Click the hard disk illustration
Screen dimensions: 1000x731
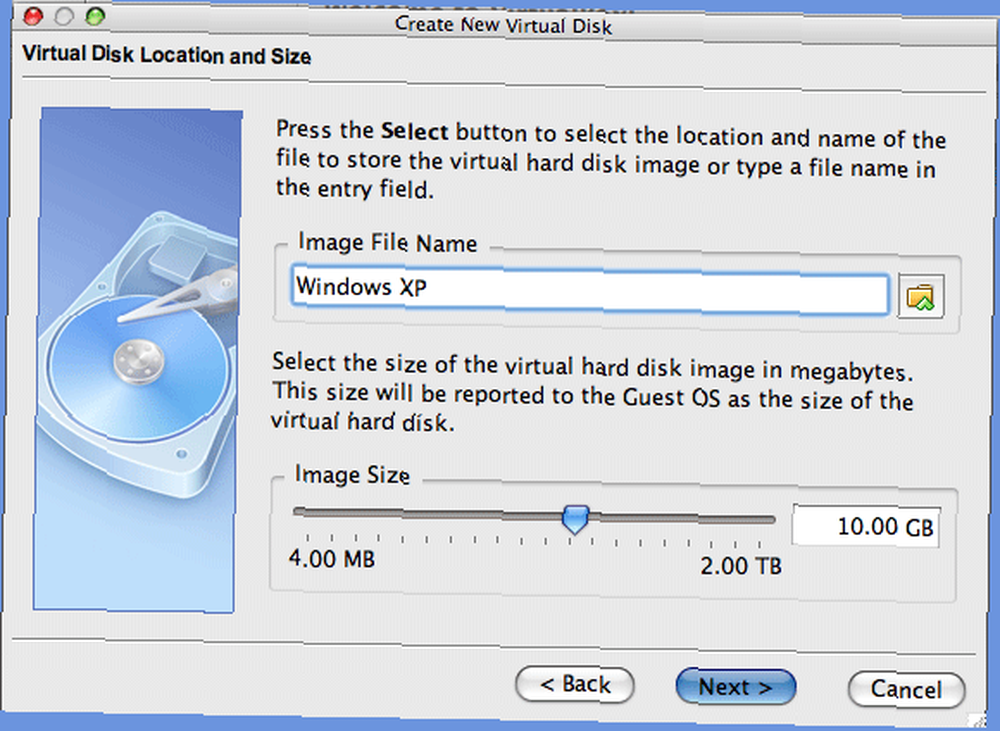tap(138, 360)
